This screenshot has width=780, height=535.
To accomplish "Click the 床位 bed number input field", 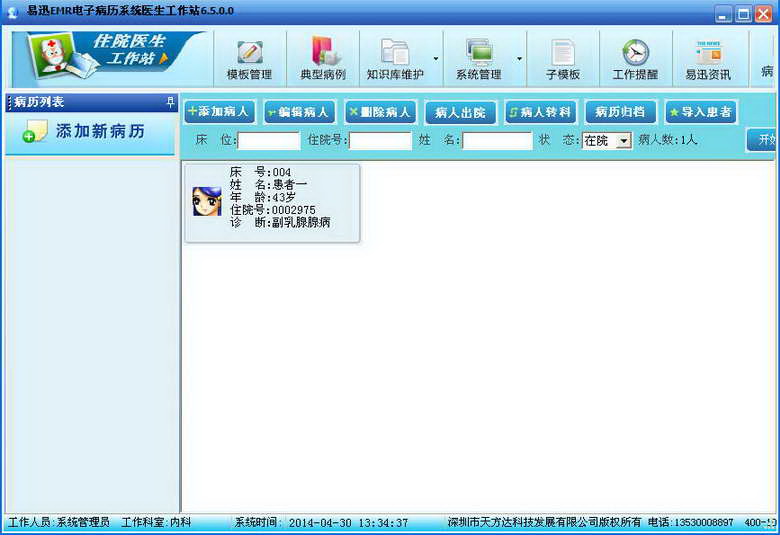I will coord(268,141).
